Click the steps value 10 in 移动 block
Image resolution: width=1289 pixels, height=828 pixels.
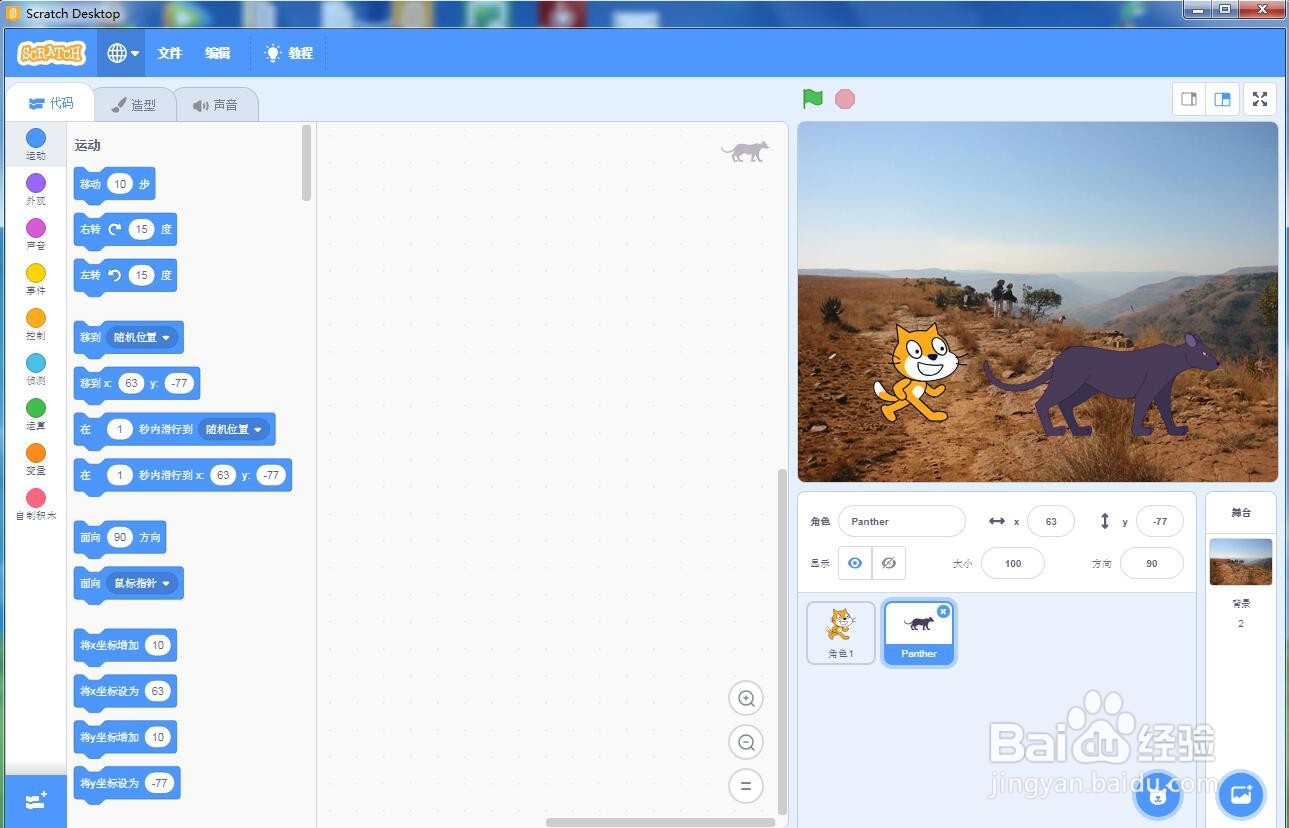coord(120,184)
